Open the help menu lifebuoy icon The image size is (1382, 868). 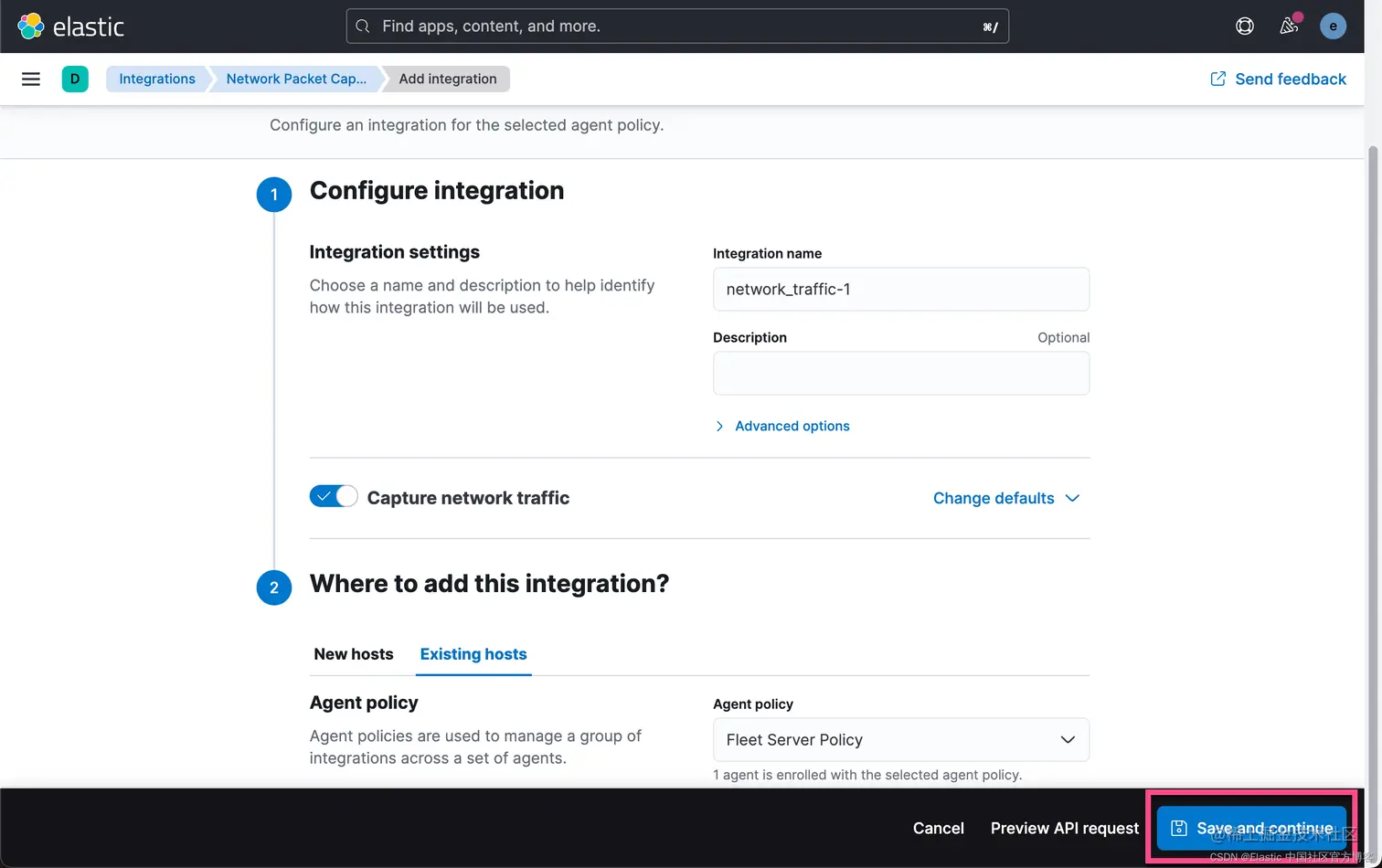1244,26
